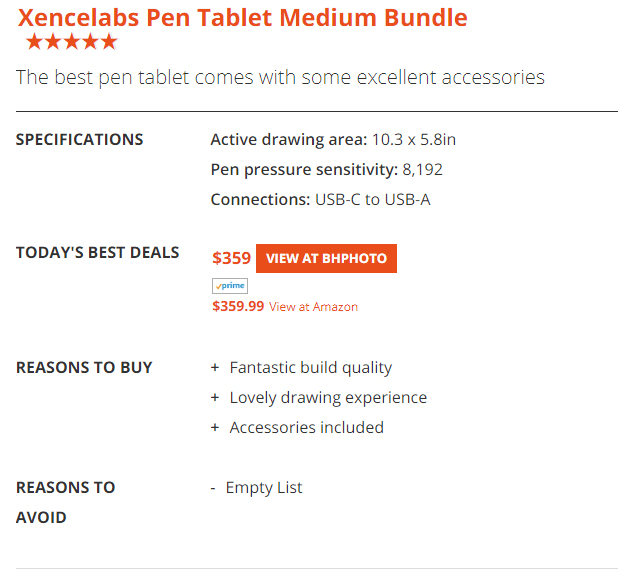Click the $359 BHPhoto price
Viewport: 626px width, 581px height.
(232, 258)
